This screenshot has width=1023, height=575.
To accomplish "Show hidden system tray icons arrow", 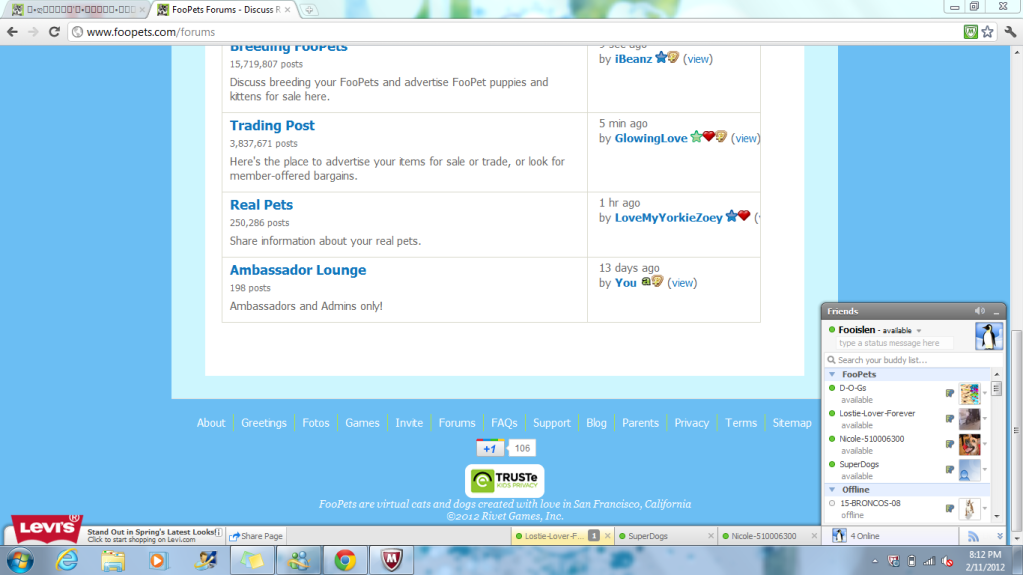I will pyautogui.click(x=875, y=561).
